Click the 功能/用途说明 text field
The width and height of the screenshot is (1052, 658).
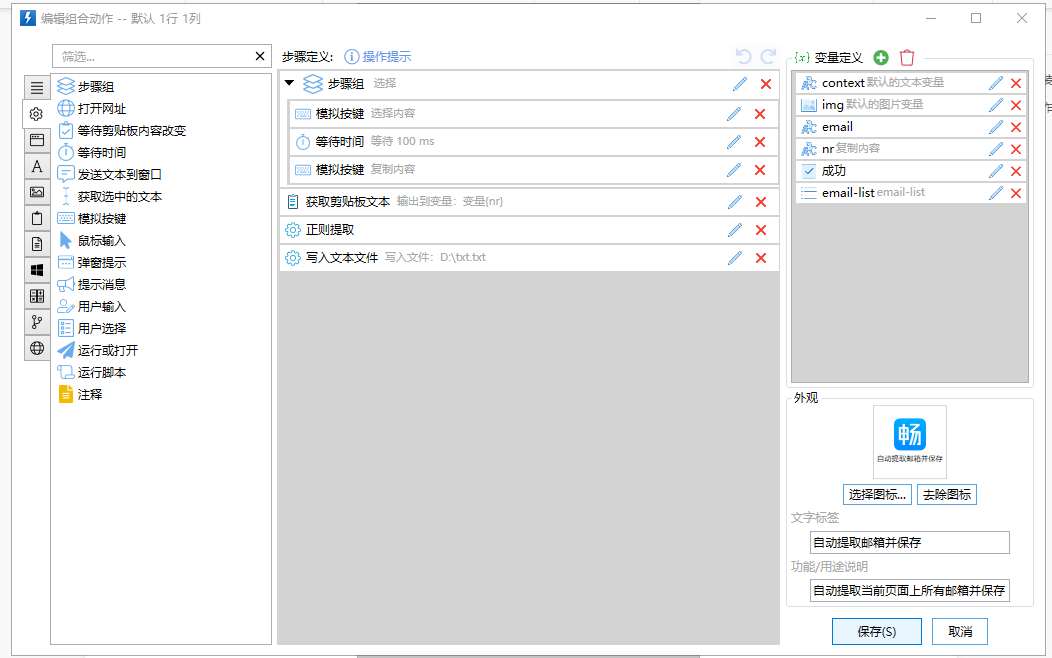click(910, 591)
